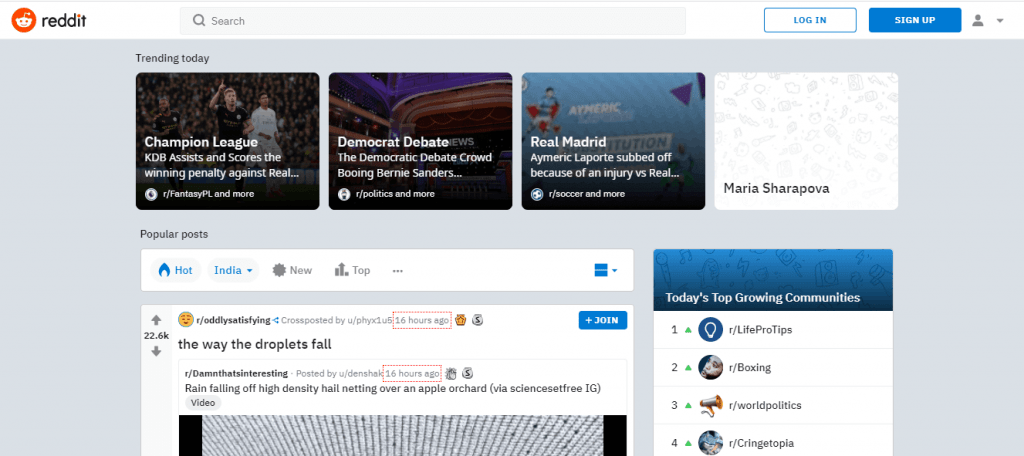The image size is (1024, 456).
Task: Open the Champion League trending card
Action: click(227, 141)
